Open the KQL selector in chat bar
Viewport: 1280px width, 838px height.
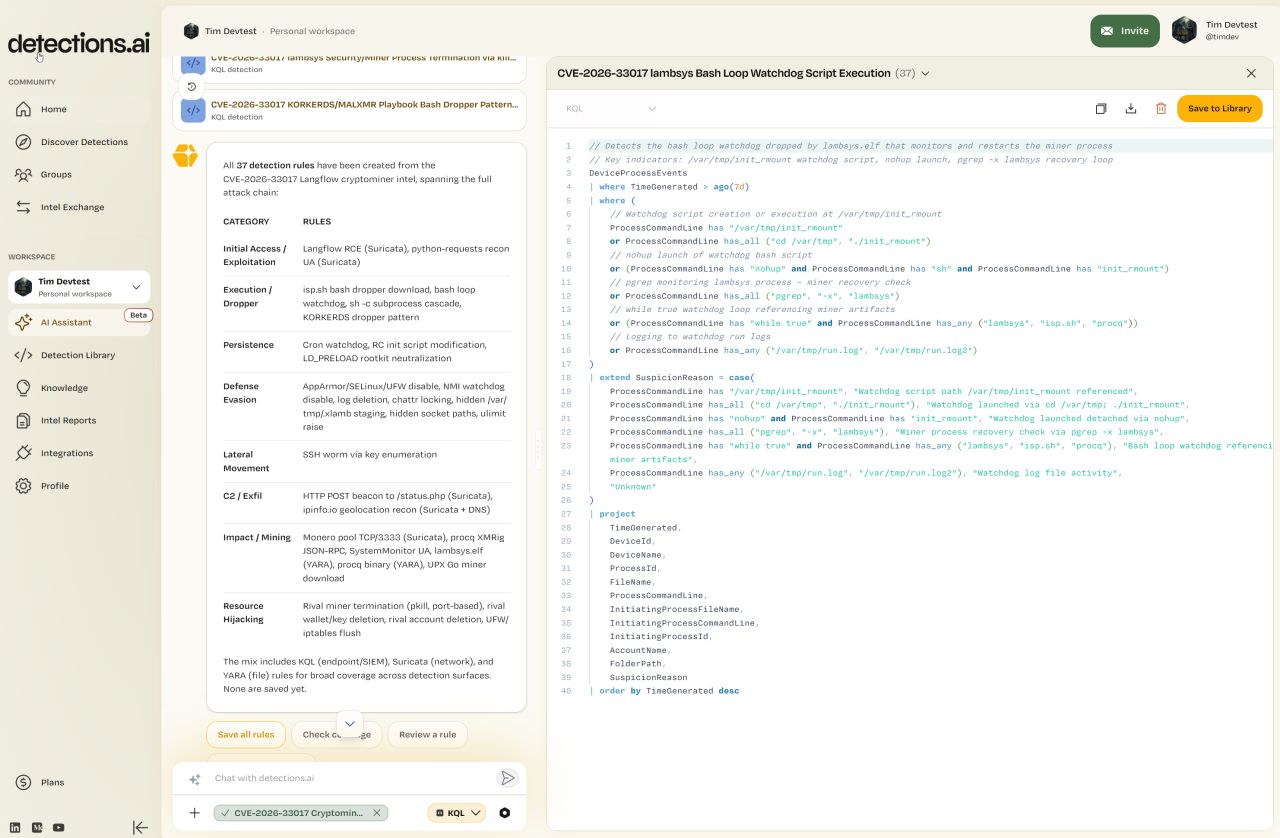(x=457, y=813)
